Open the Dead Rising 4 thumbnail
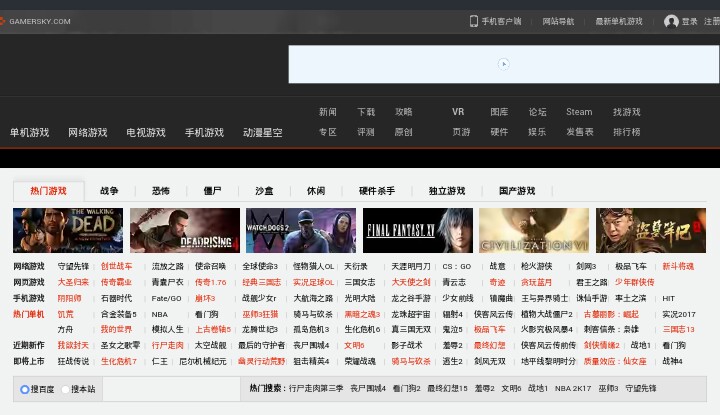 pyautogui.click(x=185, y=230)
